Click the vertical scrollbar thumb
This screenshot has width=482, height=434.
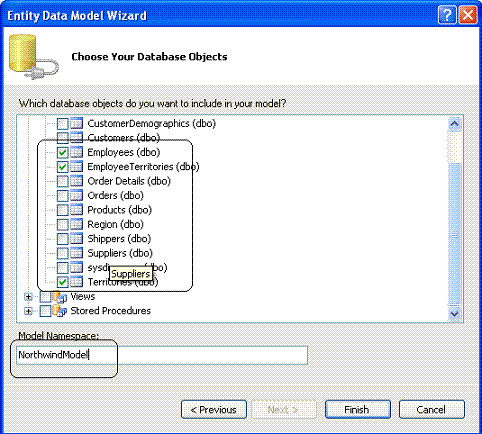click(x=455, y=234)
